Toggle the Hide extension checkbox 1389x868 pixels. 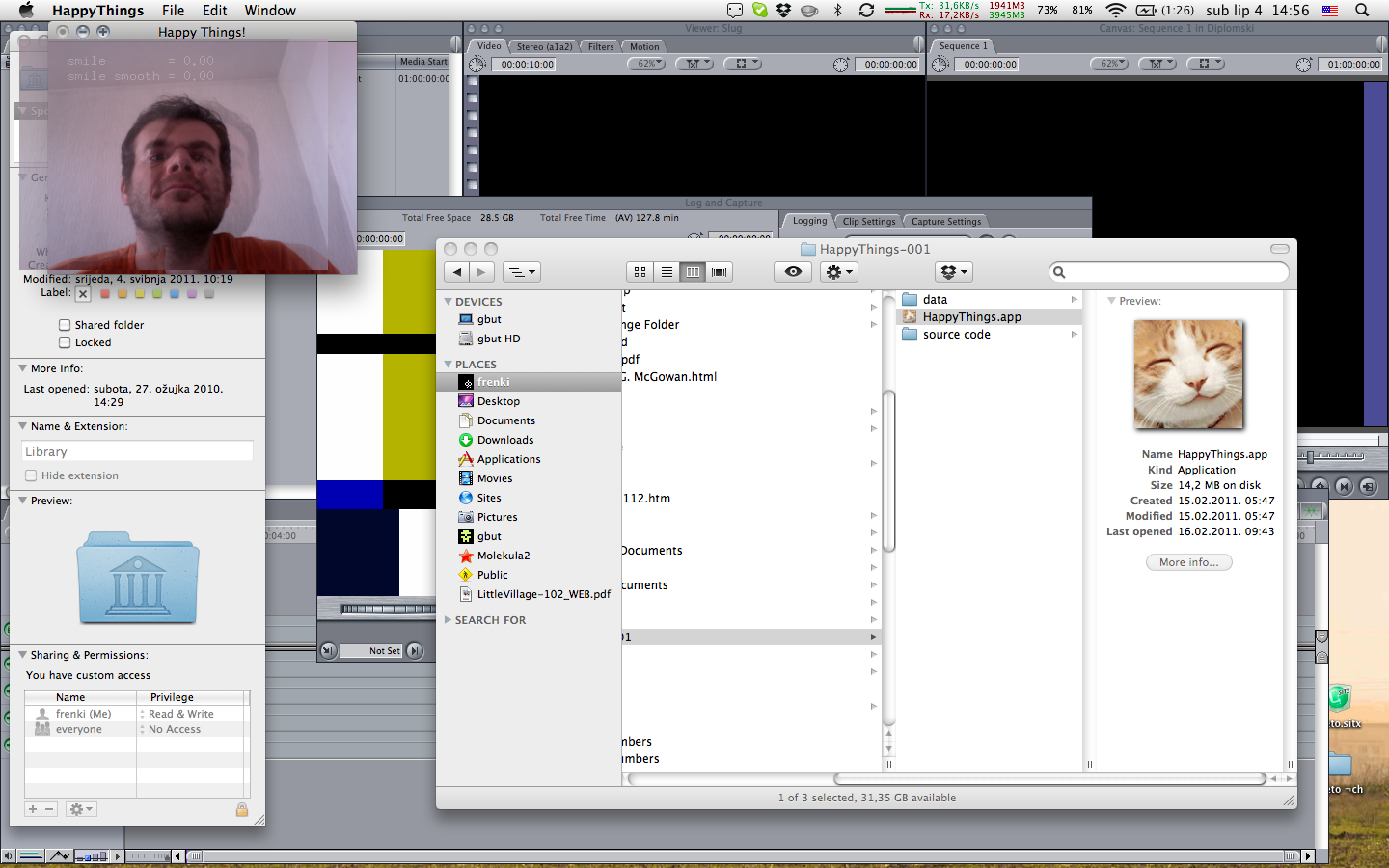point(31,475)
